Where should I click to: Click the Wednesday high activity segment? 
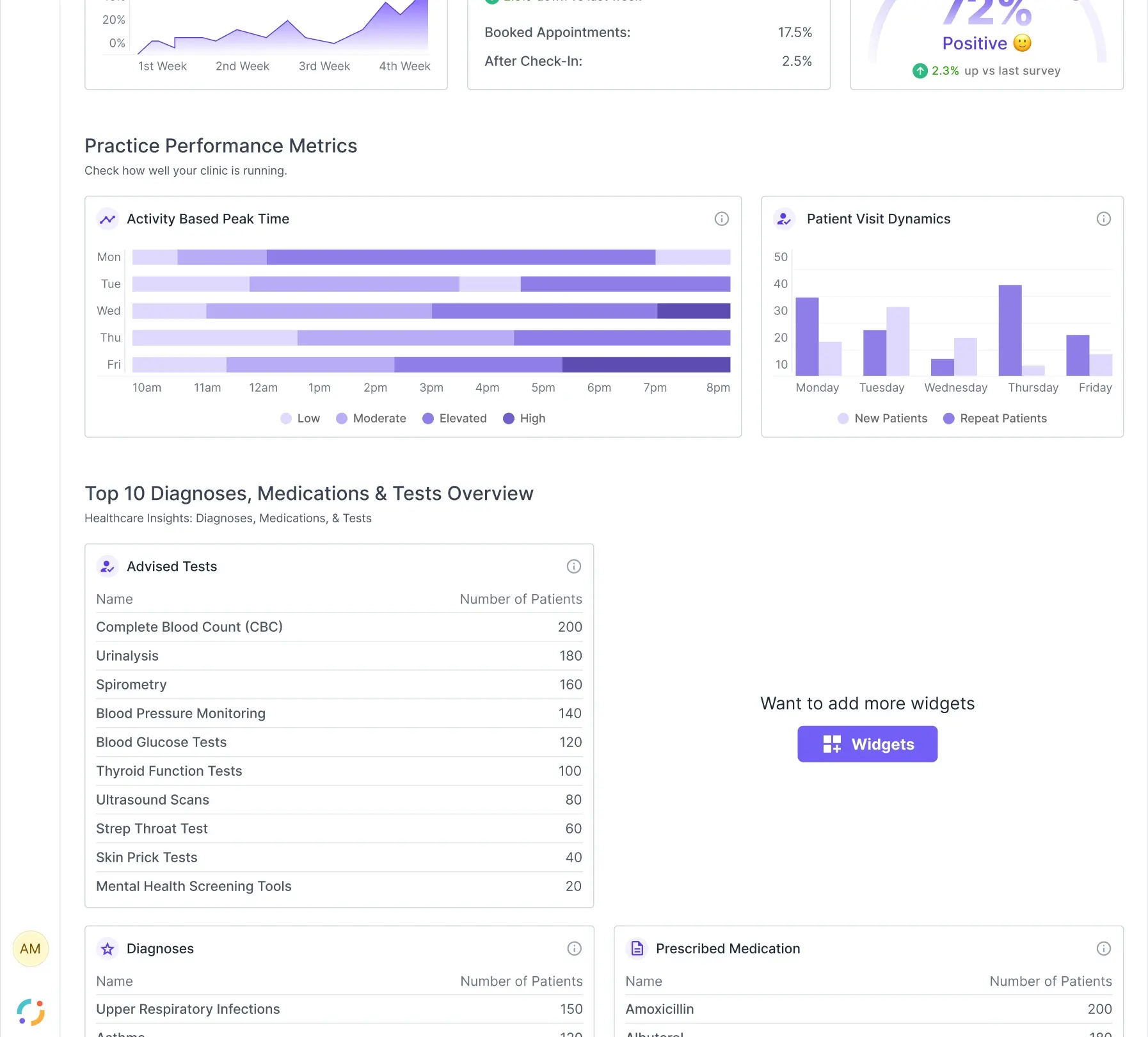[x=694, y=311]
